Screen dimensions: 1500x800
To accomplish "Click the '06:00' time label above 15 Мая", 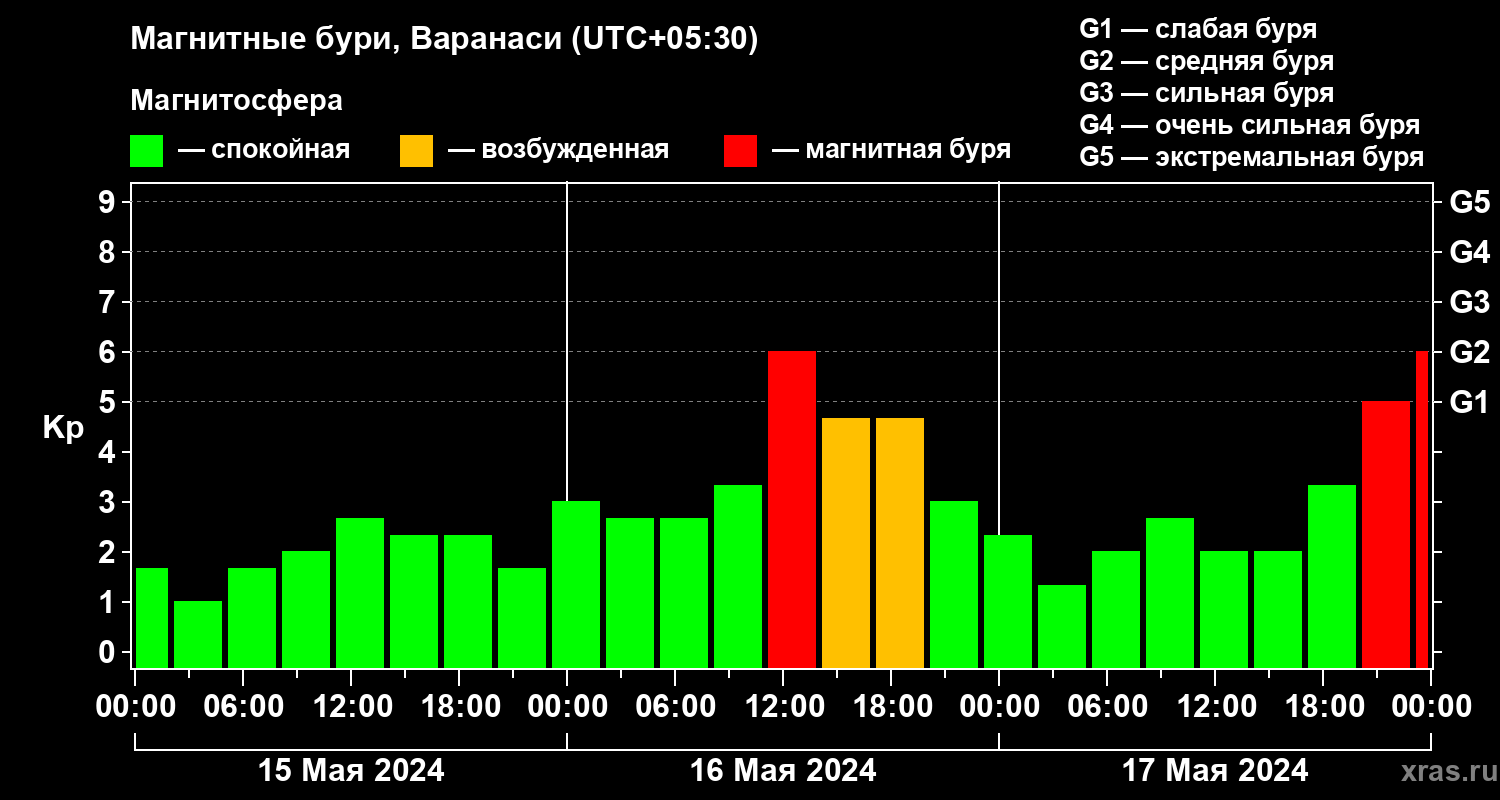I will [x=243, y=706].
